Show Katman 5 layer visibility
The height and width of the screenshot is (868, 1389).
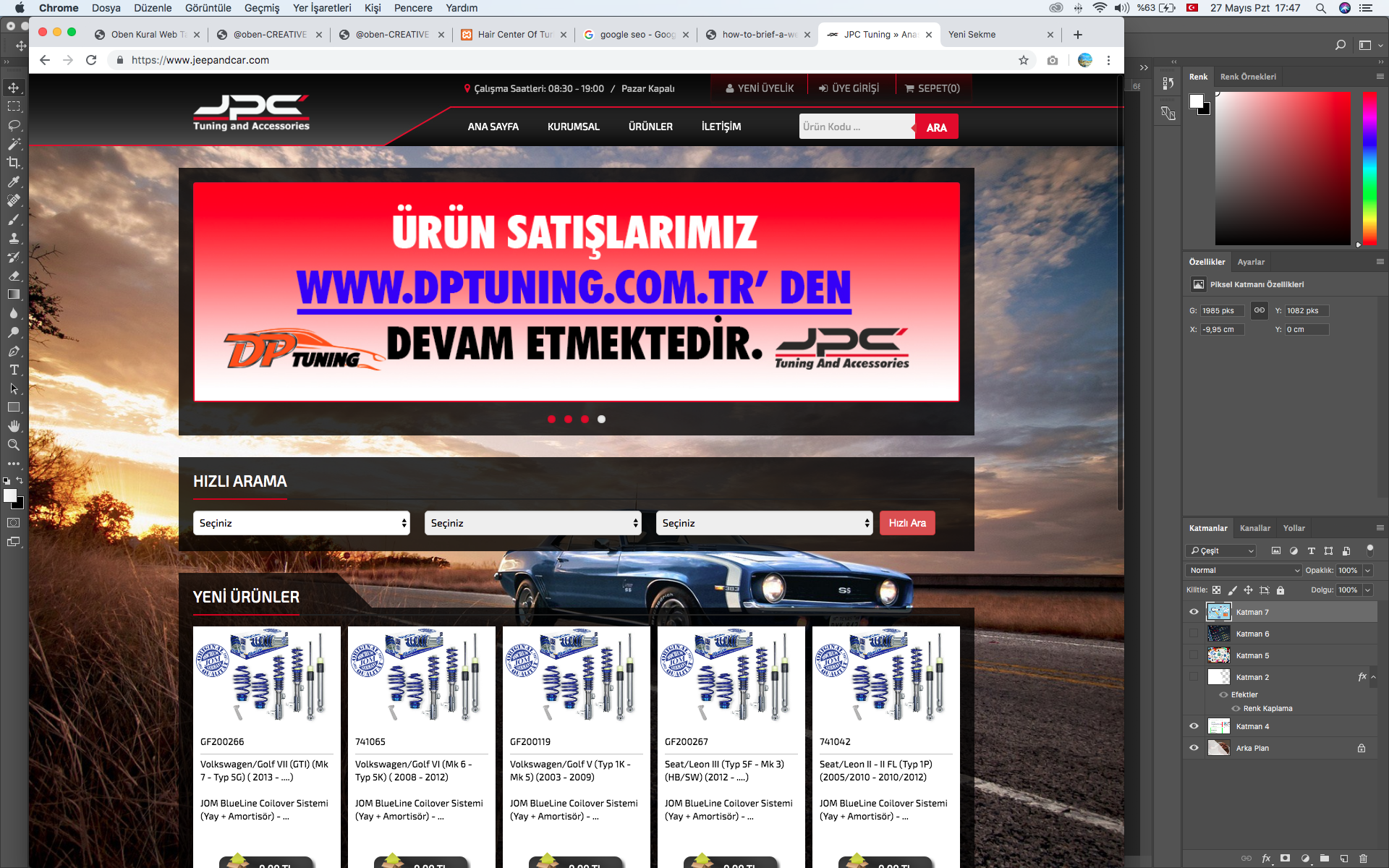(1194, 655)
